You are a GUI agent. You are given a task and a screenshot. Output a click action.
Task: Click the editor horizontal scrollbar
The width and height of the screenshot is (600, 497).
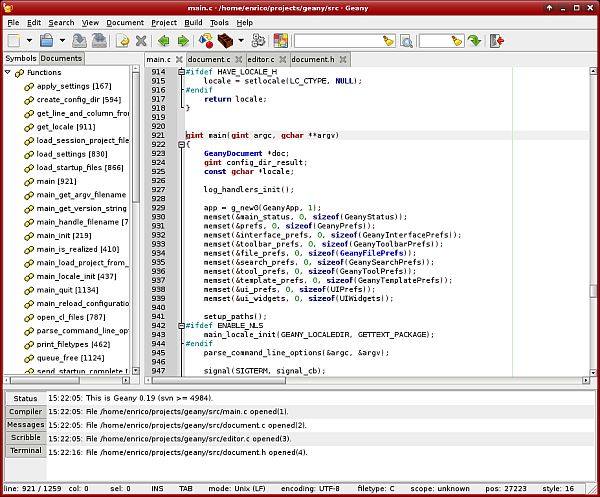(x=219, y=380)
